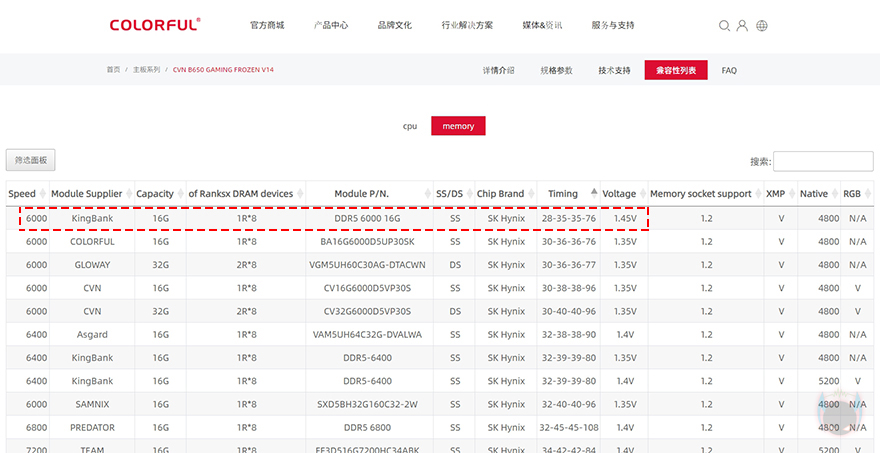Click timing value 30-36-36-77
Screen dimensions: 880x453
point(569,264)
